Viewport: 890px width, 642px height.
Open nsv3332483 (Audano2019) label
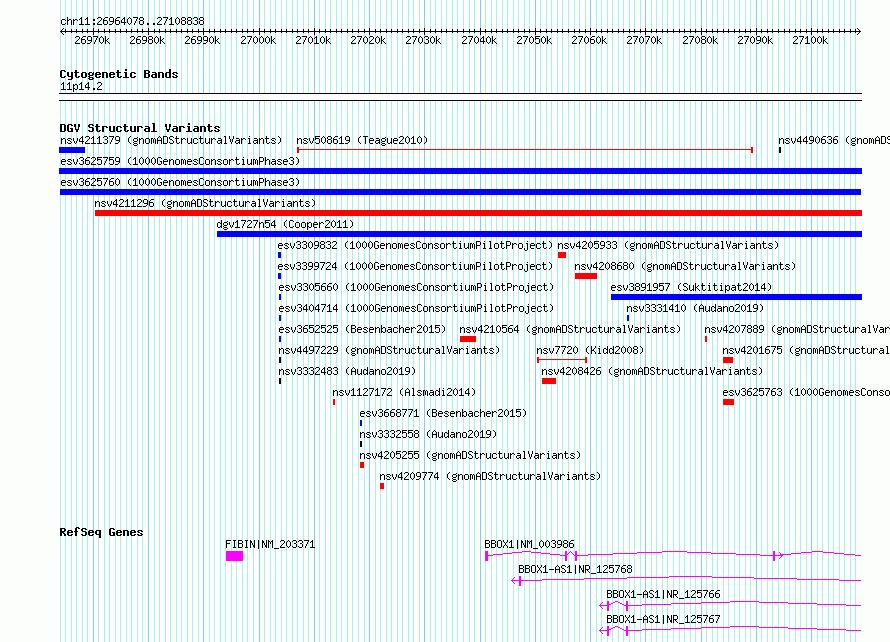pos(347,371)
